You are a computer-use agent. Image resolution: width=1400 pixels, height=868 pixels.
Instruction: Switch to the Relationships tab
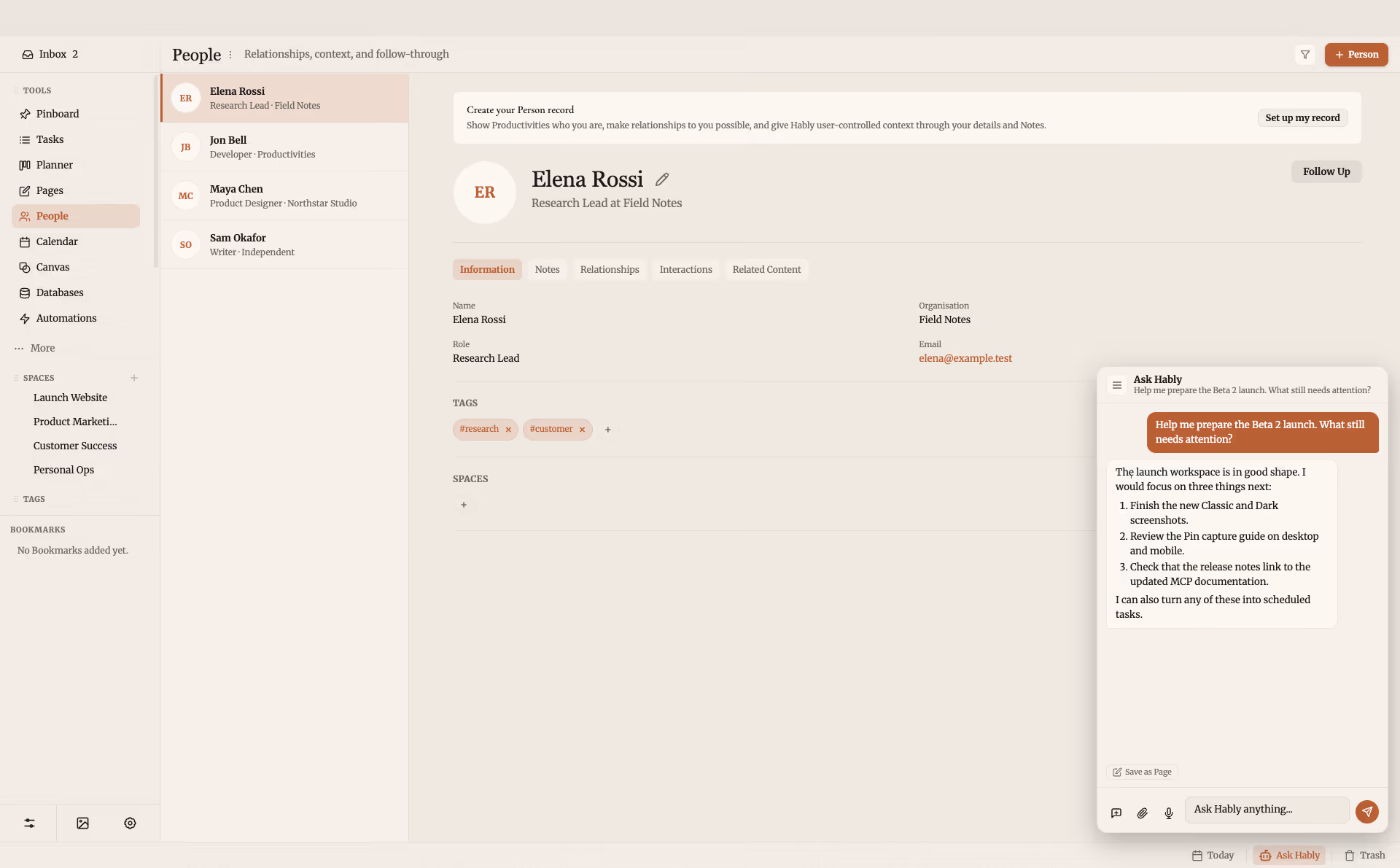click(x=610, y=269)
